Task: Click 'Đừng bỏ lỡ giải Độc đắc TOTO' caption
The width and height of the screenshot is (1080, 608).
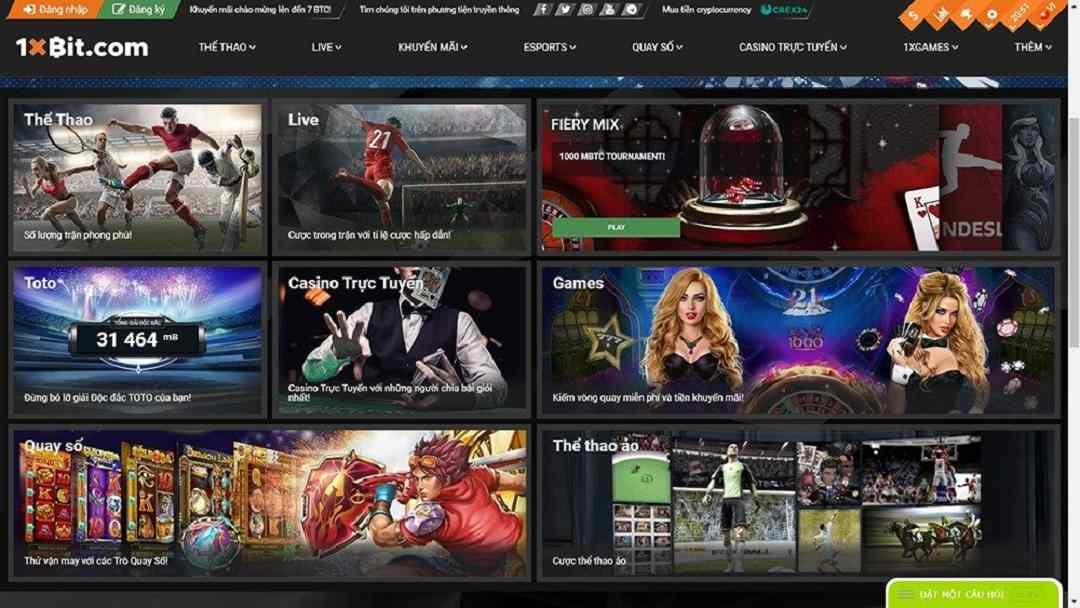Action: click(x=107, y=397)
